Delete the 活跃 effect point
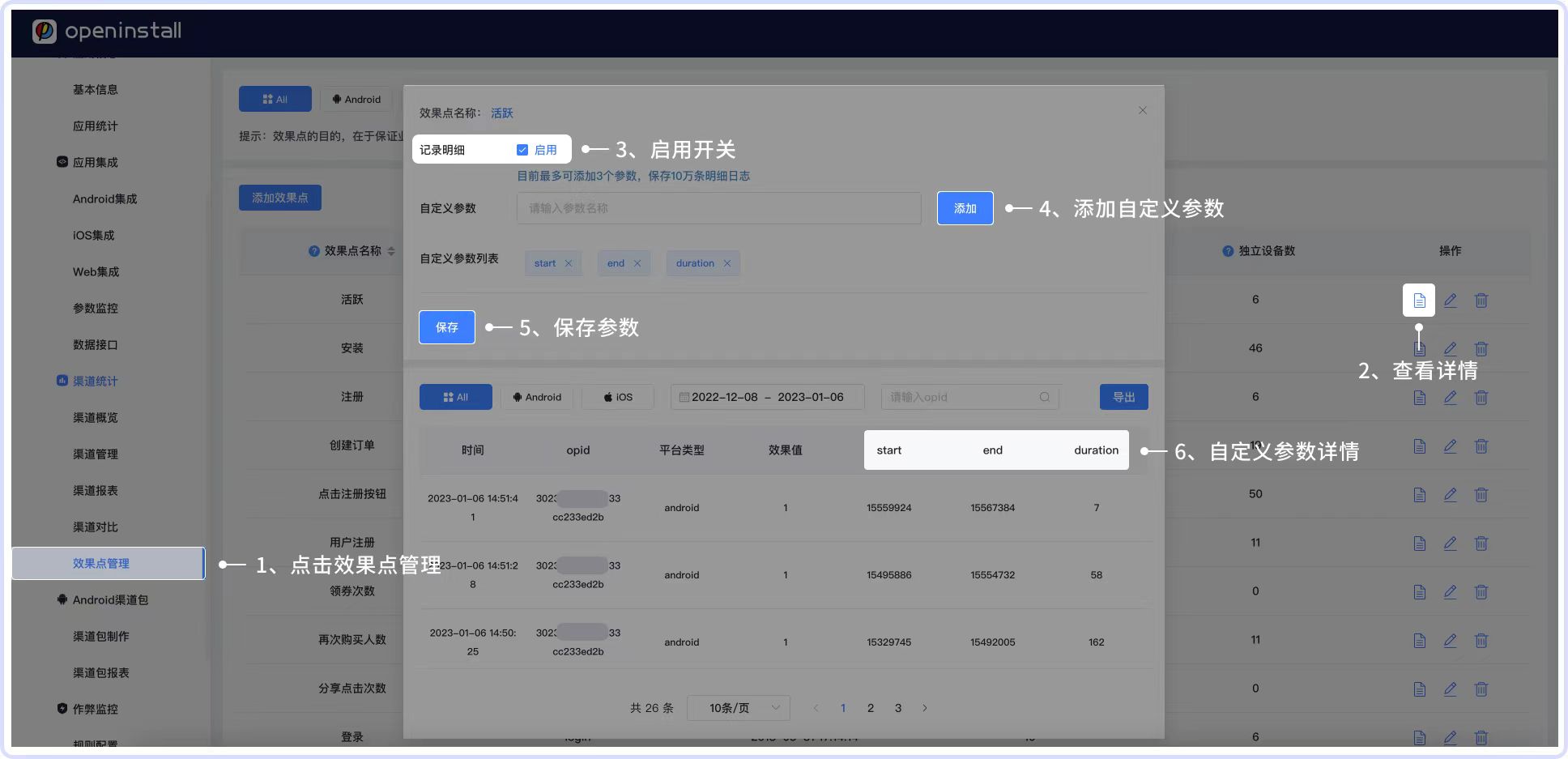 1481,301
